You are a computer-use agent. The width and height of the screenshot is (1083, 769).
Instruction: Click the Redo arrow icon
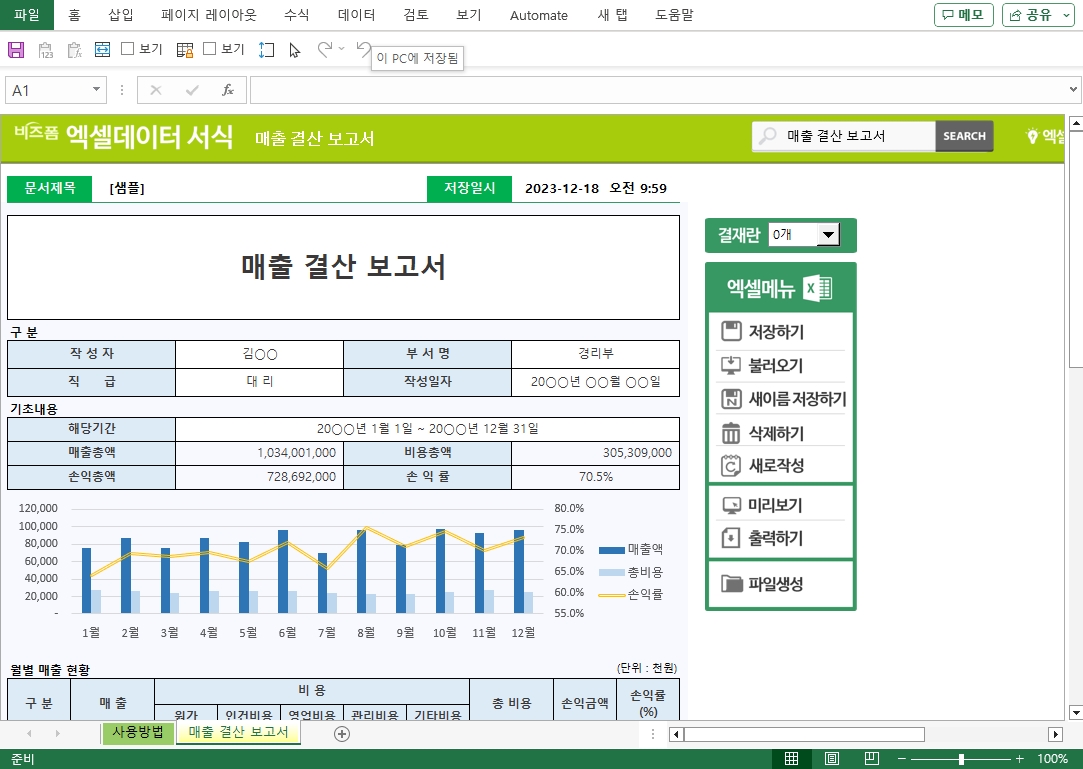(x=325, y=49)
